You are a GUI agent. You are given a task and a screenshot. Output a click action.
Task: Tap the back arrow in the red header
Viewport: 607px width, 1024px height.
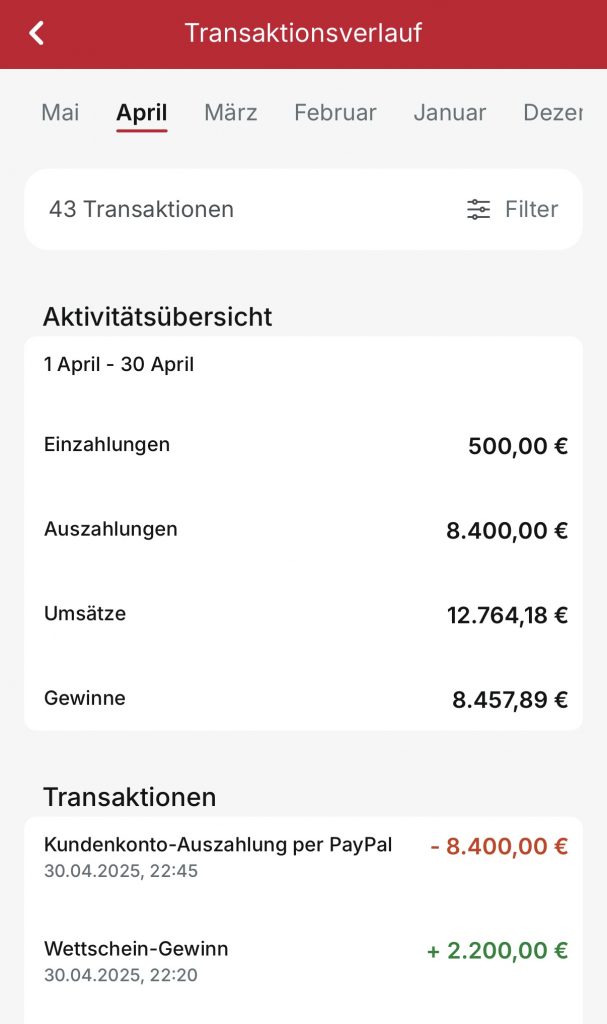tap(36, 33)
